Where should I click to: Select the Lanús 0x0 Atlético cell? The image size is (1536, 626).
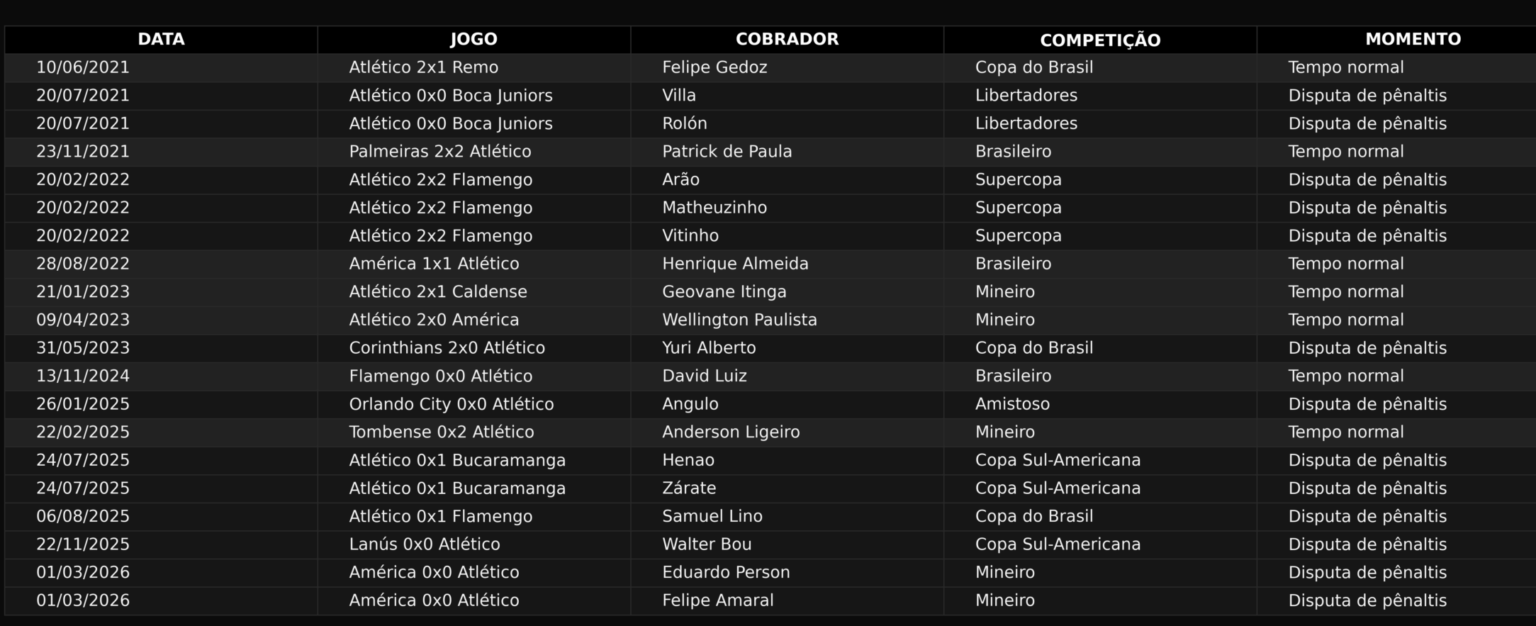click(424, 543)
